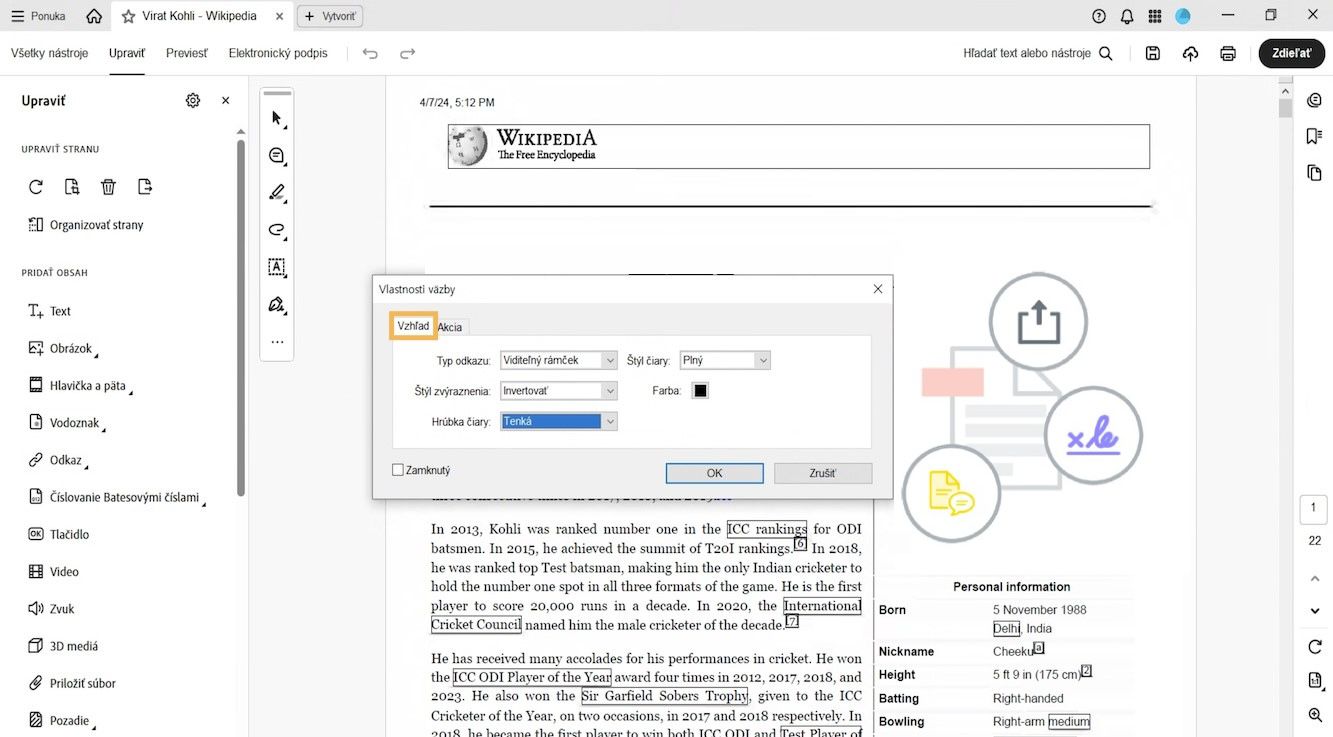Open Štýl zvýraznenia dropdown
The height and width of the screenshot is (737, 1333).
coord(558,391)
